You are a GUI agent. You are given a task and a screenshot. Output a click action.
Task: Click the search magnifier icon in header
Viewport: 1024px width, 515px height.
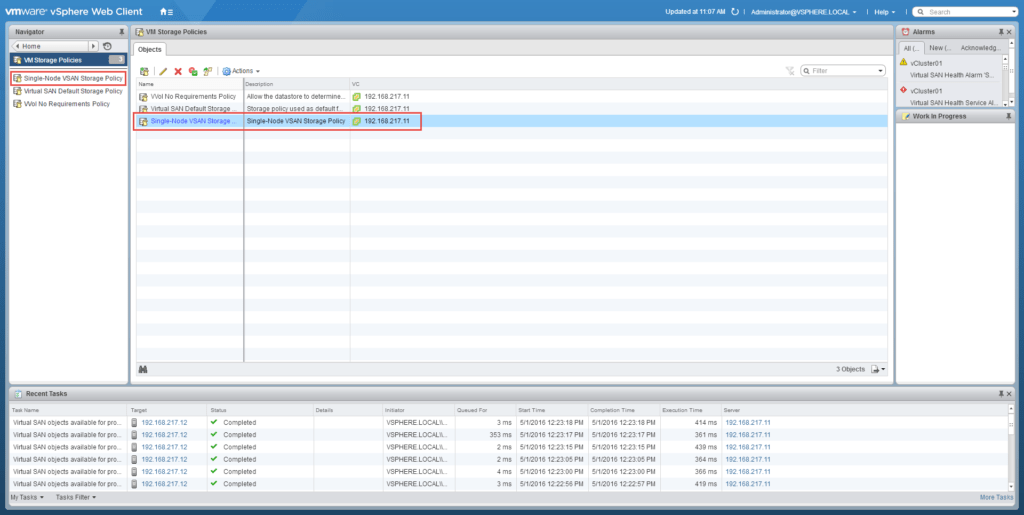pos(920,12)
